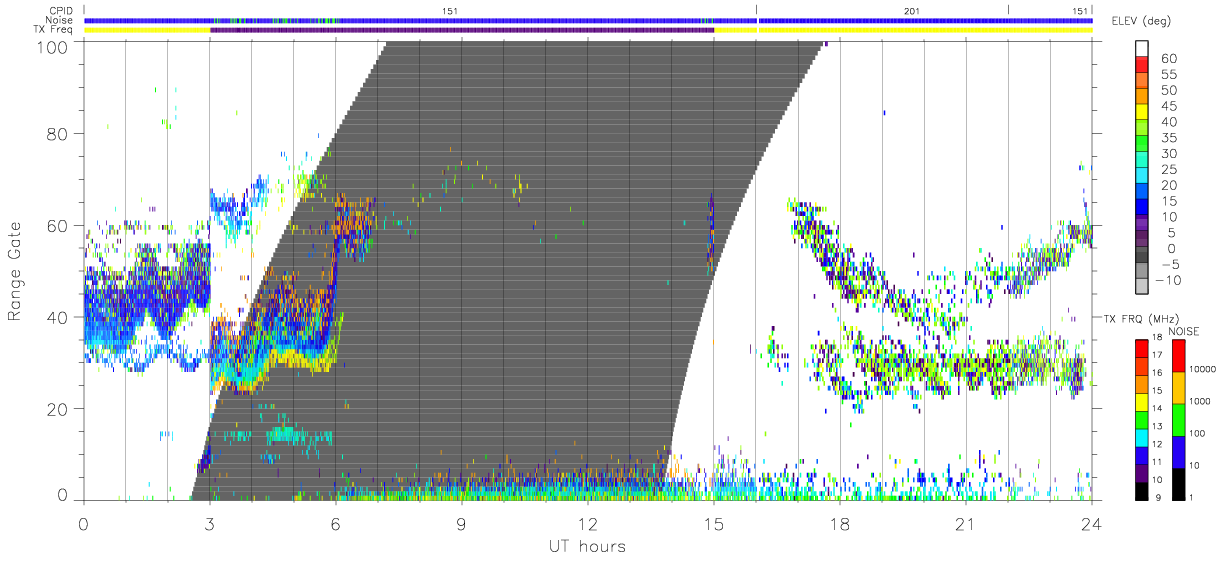Click the "24" tick label on the UT hours axis
The height and width of the screenshot is (567, 1228).
coord(1091,523)
